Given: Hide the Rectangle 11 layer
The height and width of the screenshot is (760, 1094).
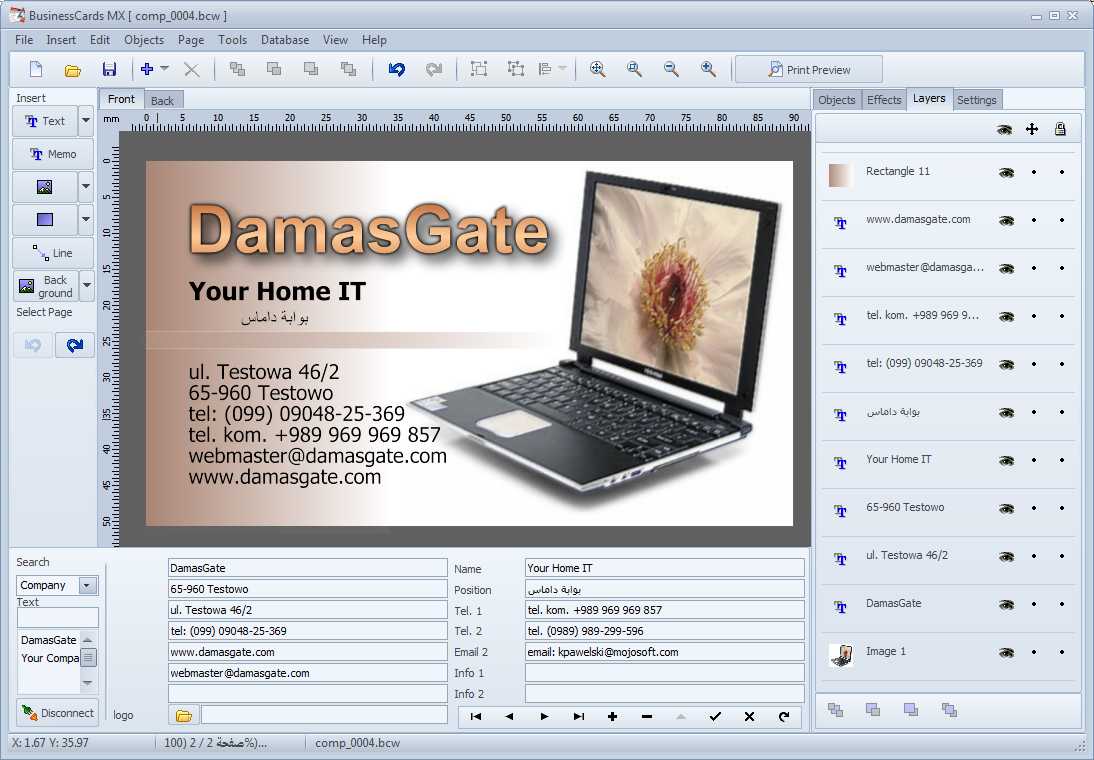Looking at the screenshot, I should (1006, 172).
